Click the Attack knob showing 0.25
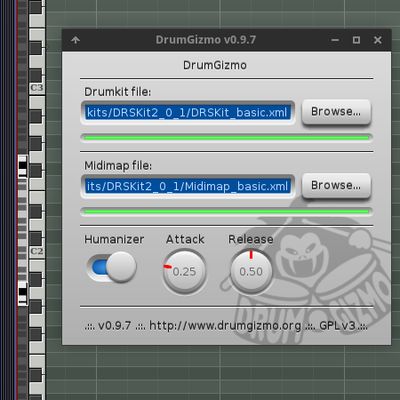 click(x=184, y=271)
